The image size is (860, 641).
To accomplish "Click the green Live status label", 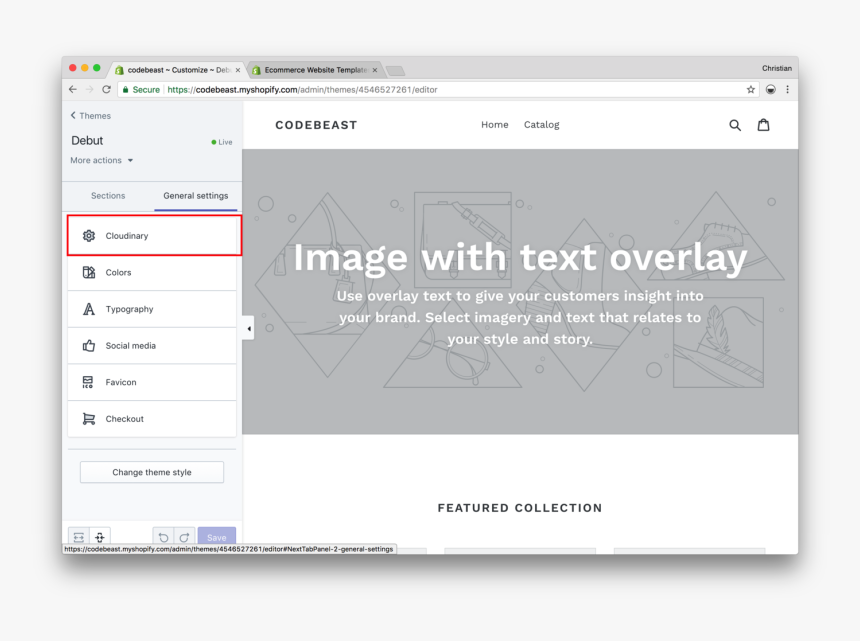I will point(222,142).
